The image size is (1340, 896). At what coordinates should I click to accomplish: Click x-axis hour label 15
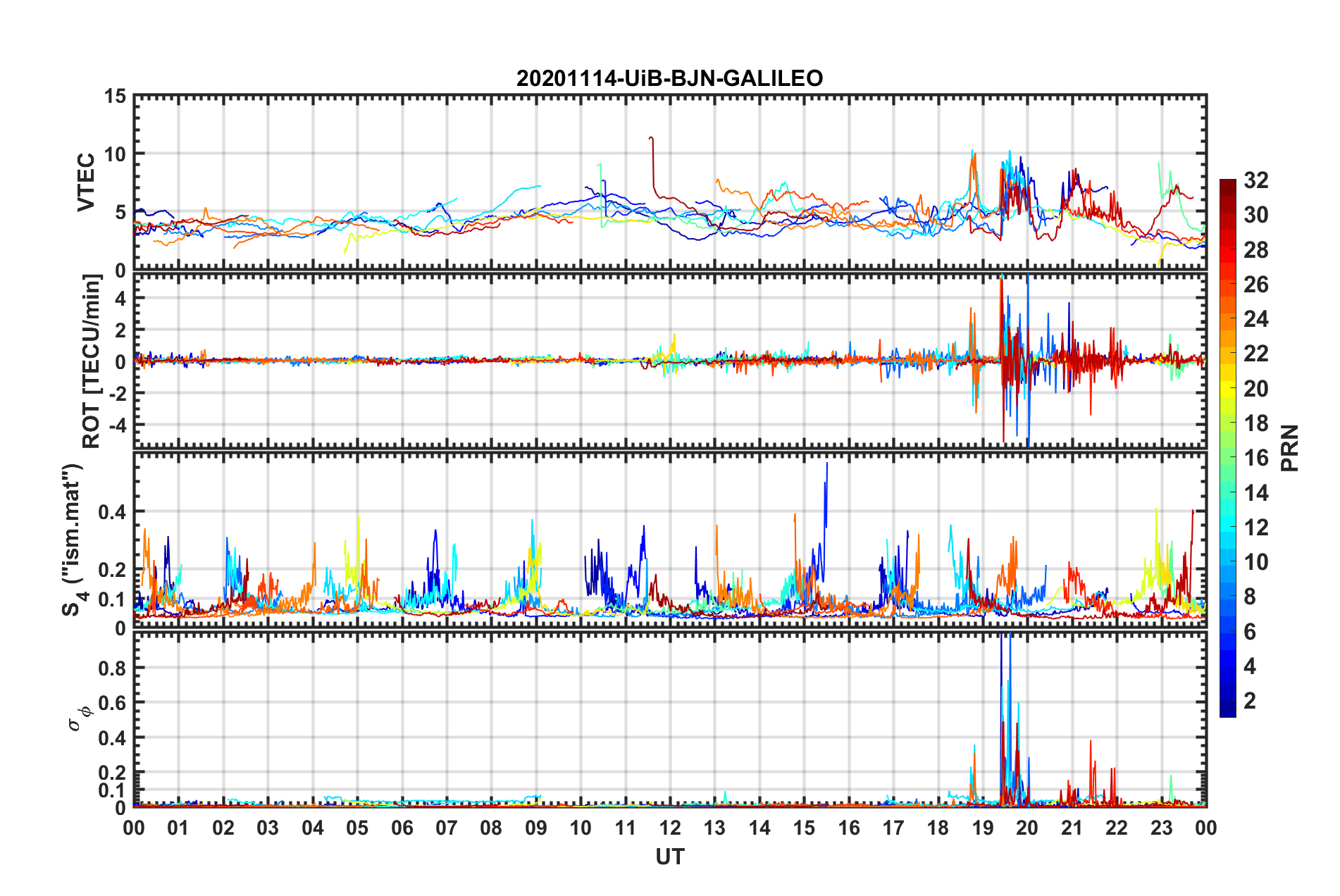click(x=804, y=828)
